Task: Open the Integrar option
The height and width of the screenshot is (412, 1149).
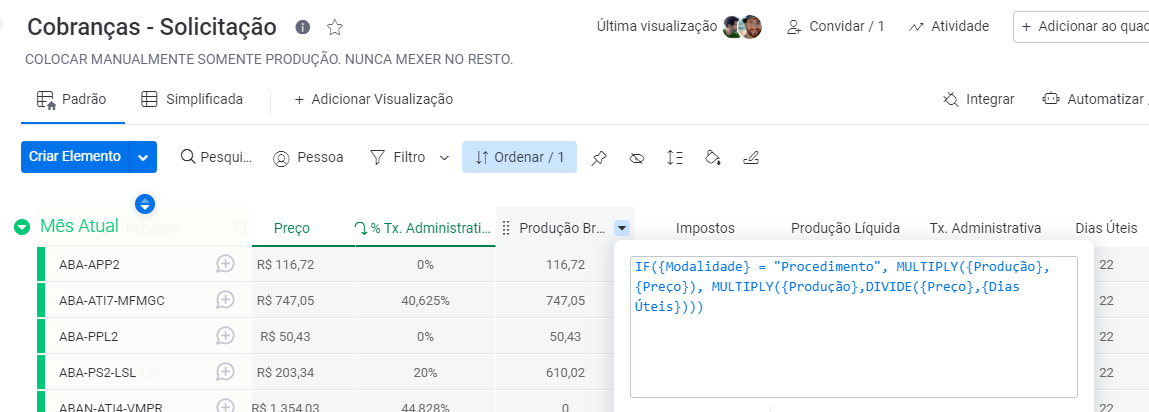Action: pyautogui.click(x=978, y=99)
